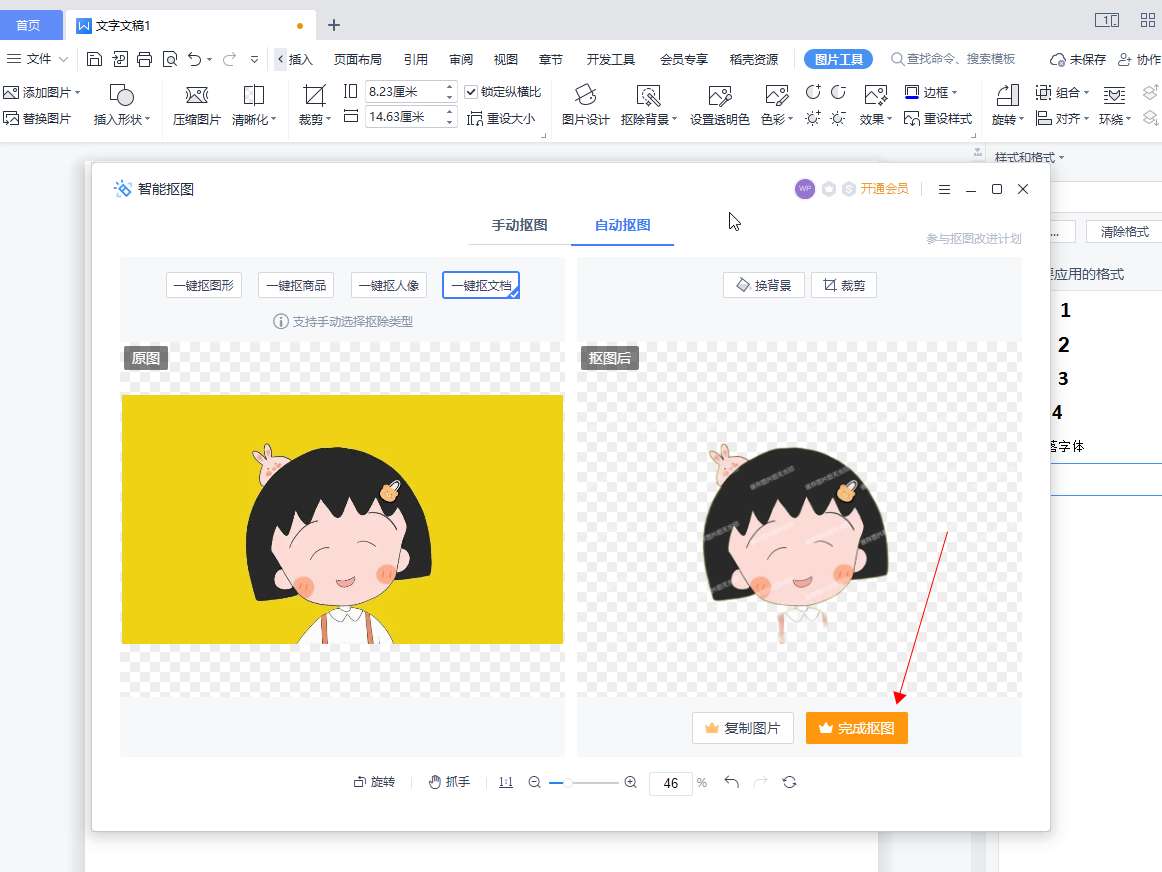Click 抠除背景 remove background tool
This screenshot has height=872, width=1162.
click(x=648, y=105)
